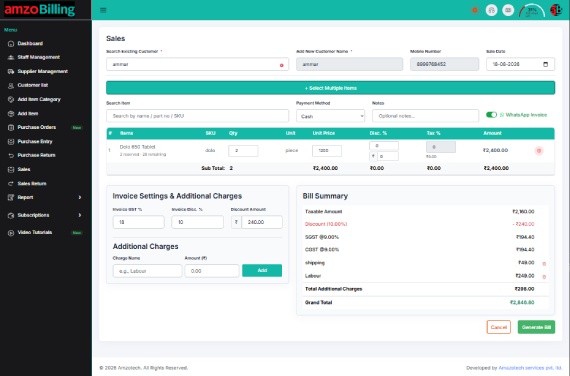Click the Invoice Disc. % field
Image resolution: width=570 pixels, height=376 pixels.
(x=197, y=222)
